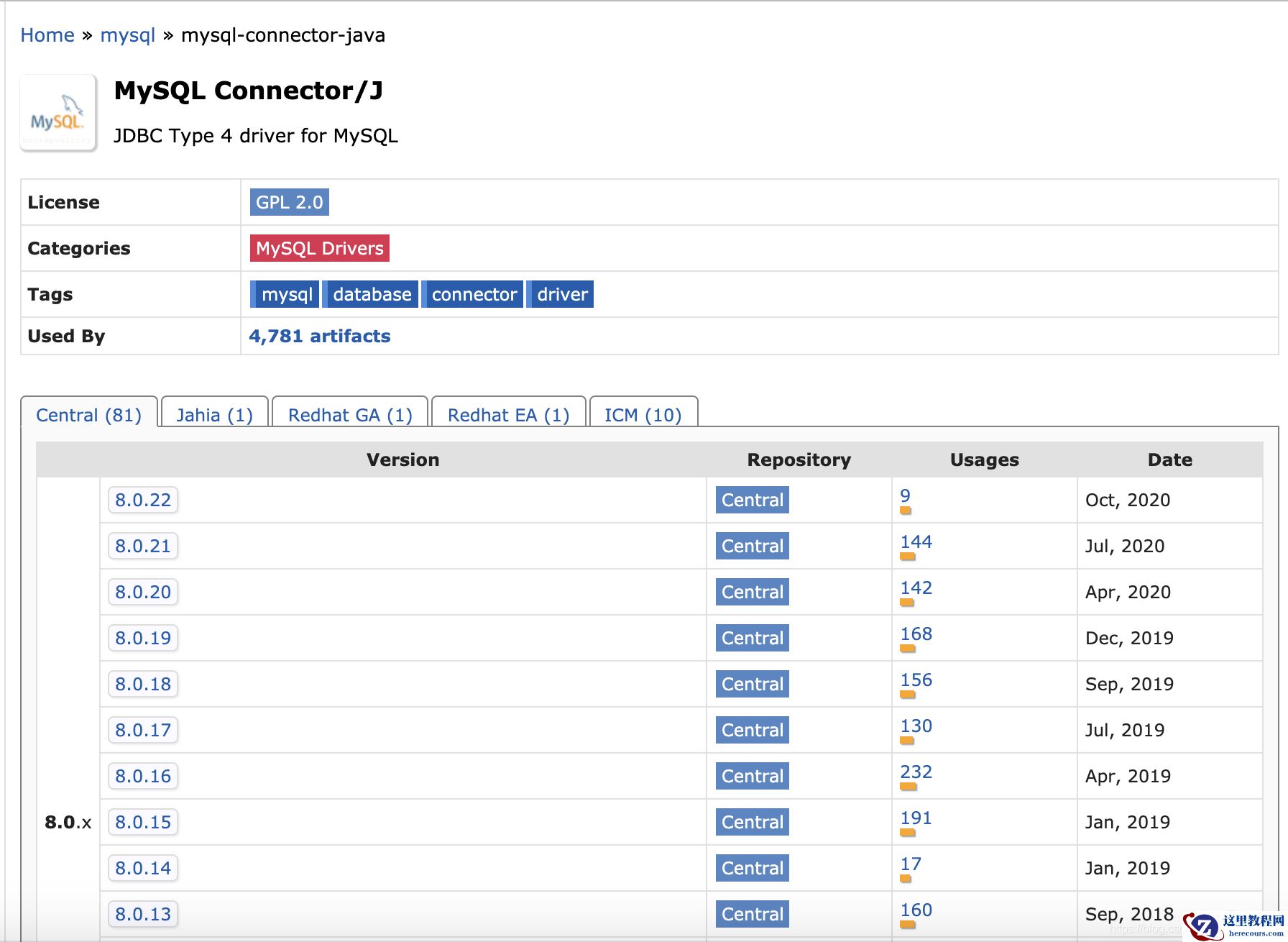Click Central repository badge for 8.0.16

tap(753, 776)
